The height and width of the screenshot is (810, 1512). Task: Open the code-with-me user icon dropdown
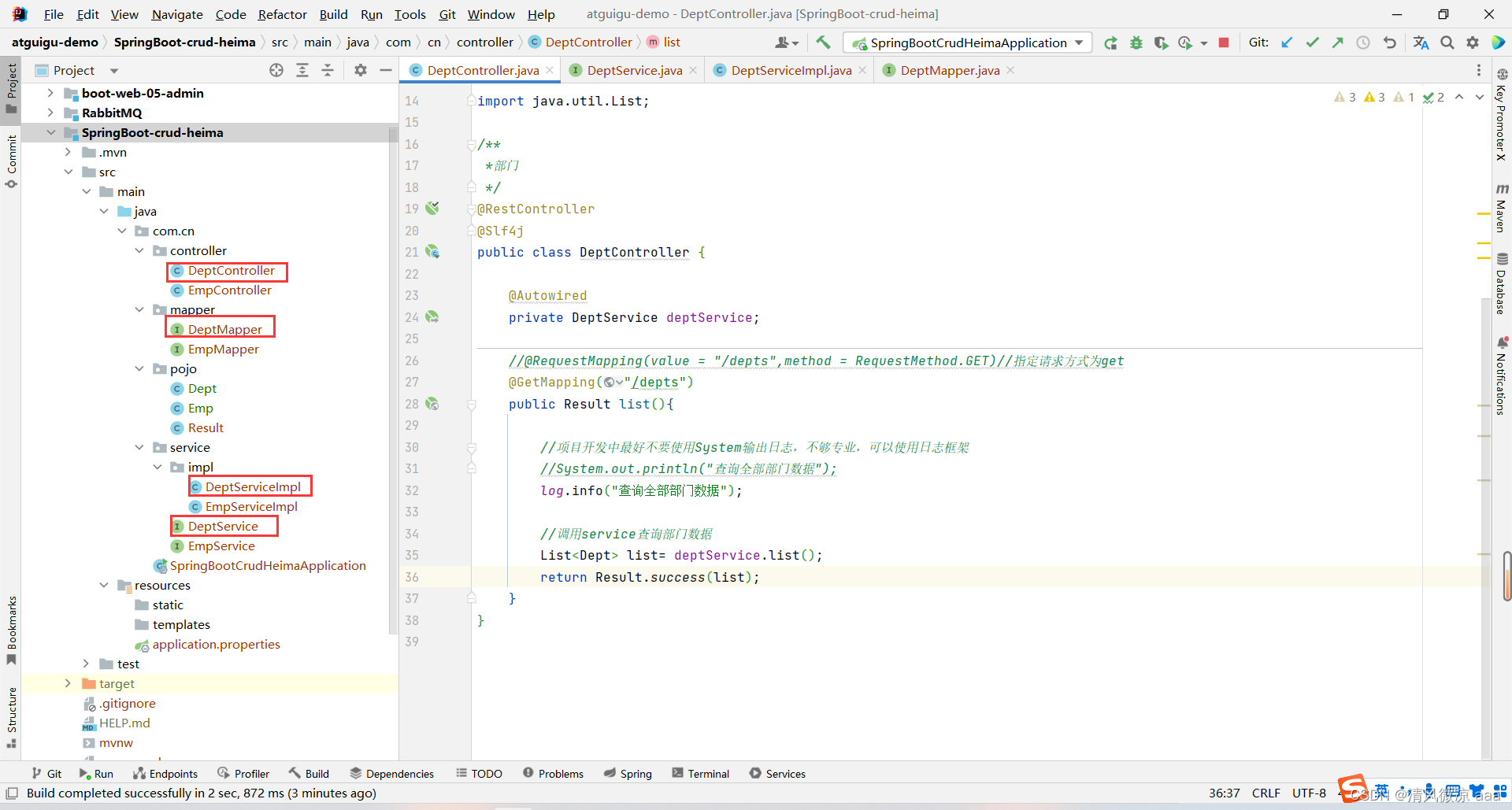[787, 43]
